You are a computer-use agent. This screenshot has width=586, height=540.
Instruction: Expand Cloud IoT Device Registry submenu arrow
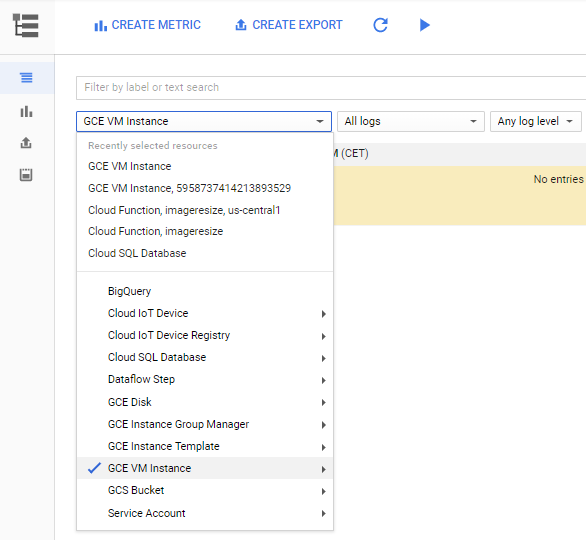tap(324, 336)
